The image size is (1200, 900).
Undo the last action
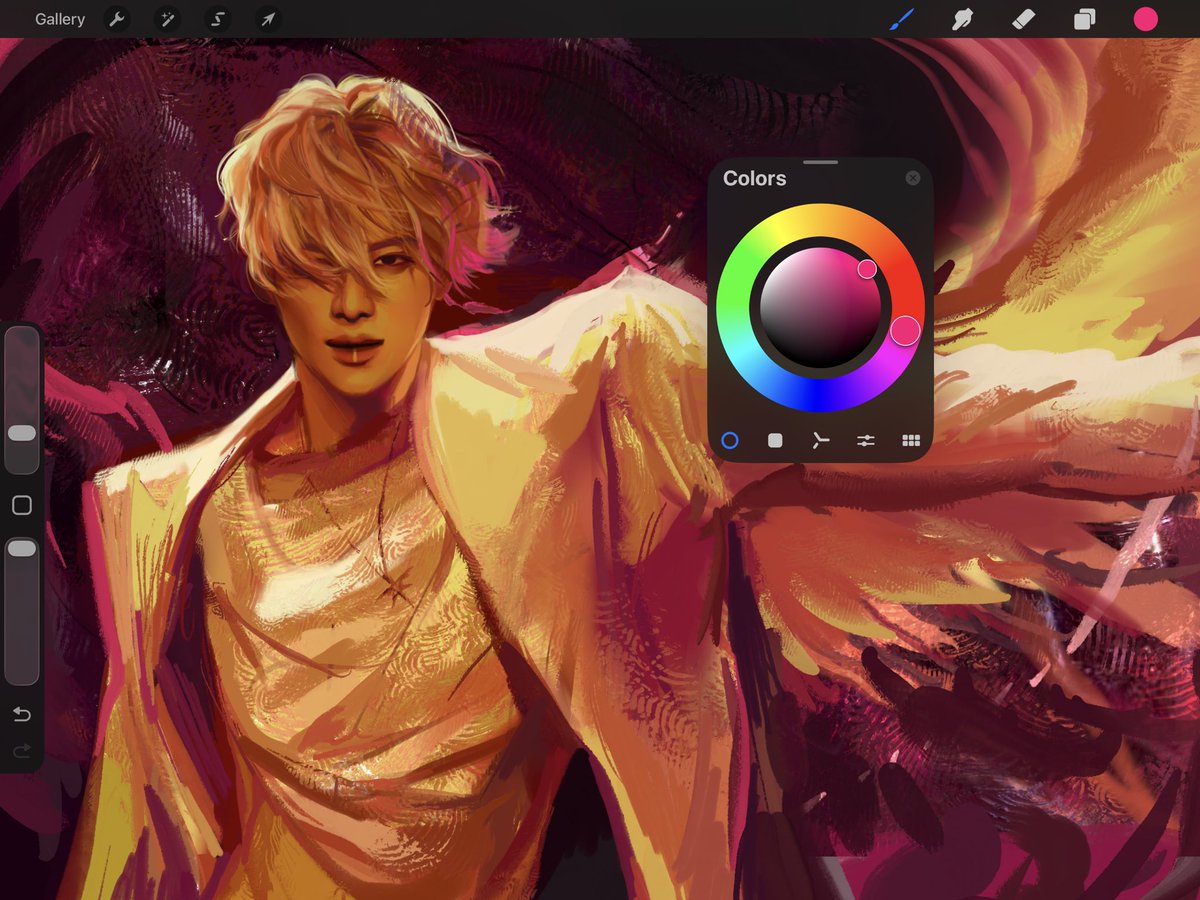point(22,714)
